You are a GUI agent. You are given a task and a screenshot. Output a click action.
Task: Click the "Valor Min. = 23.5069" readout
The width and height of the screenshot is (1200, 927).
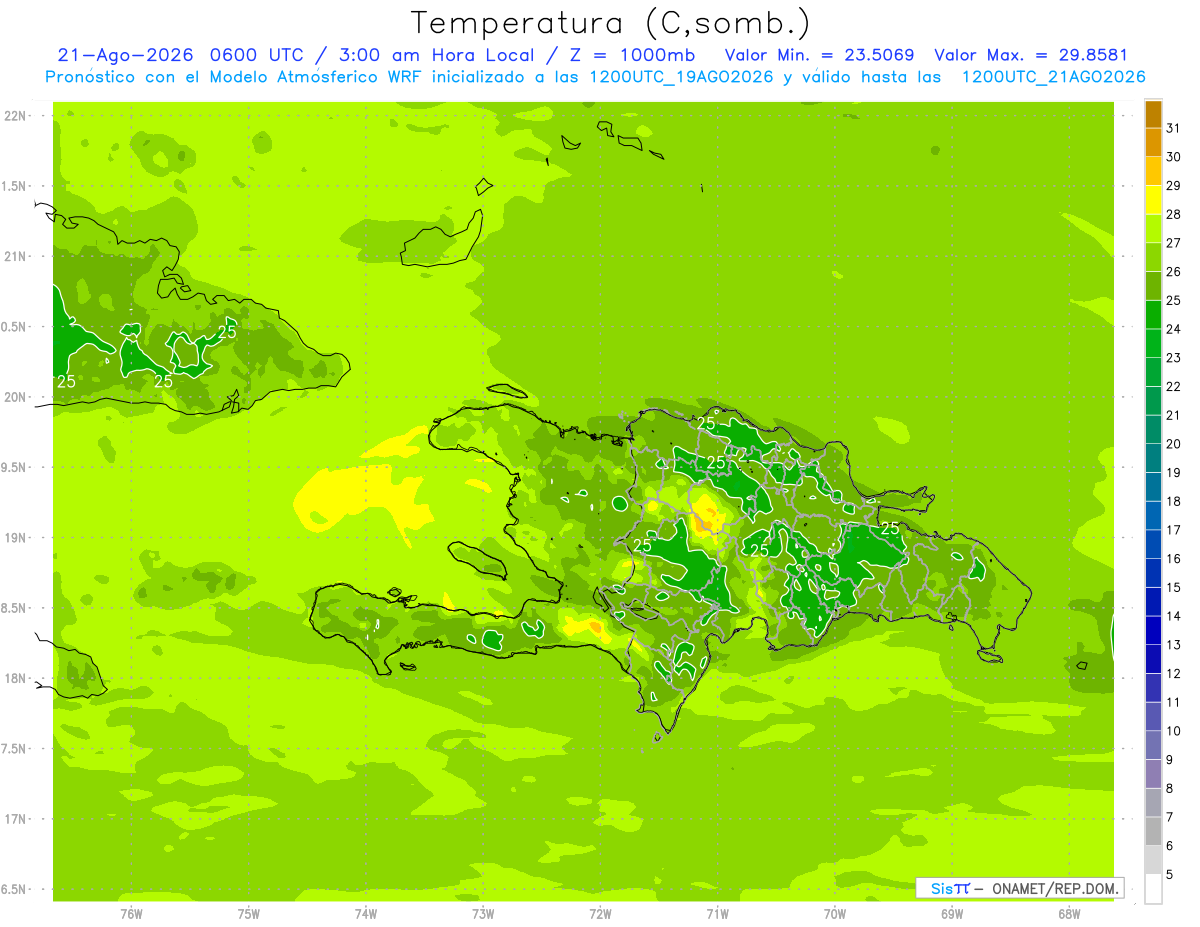(x=819, y=55)
